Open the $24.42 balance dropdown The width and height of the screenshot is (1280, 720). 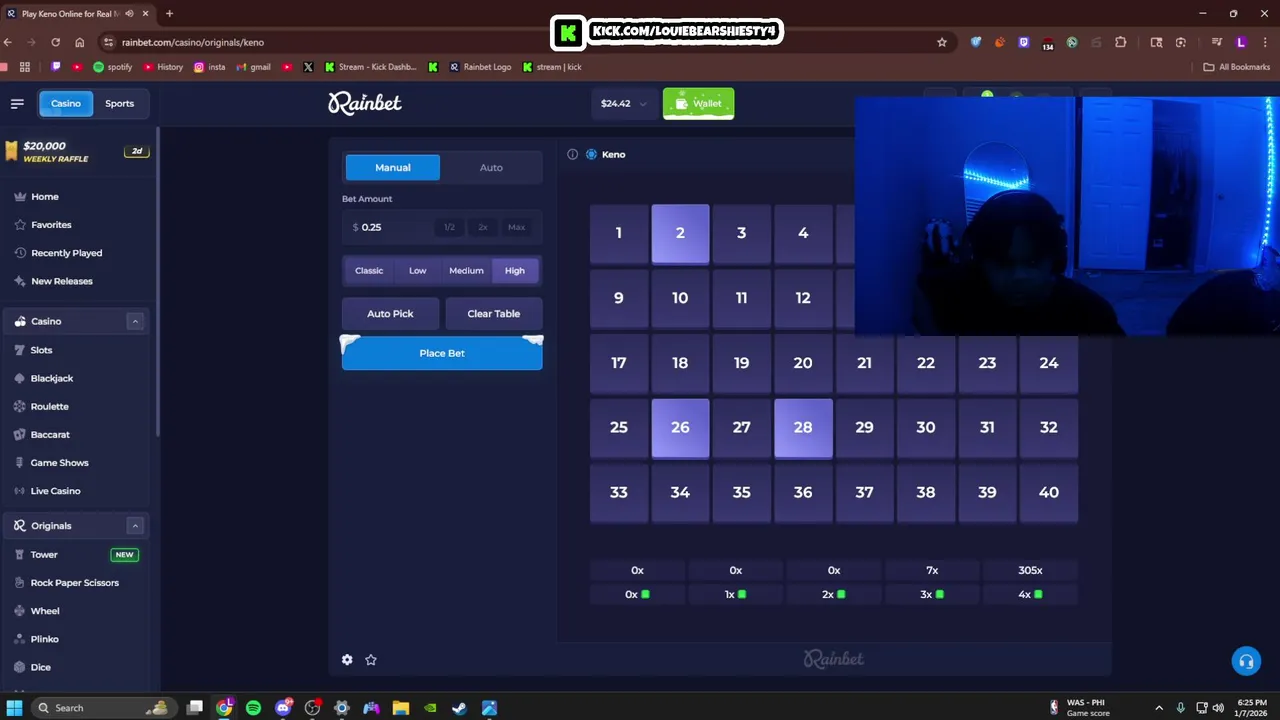click(x=624, y=104)
